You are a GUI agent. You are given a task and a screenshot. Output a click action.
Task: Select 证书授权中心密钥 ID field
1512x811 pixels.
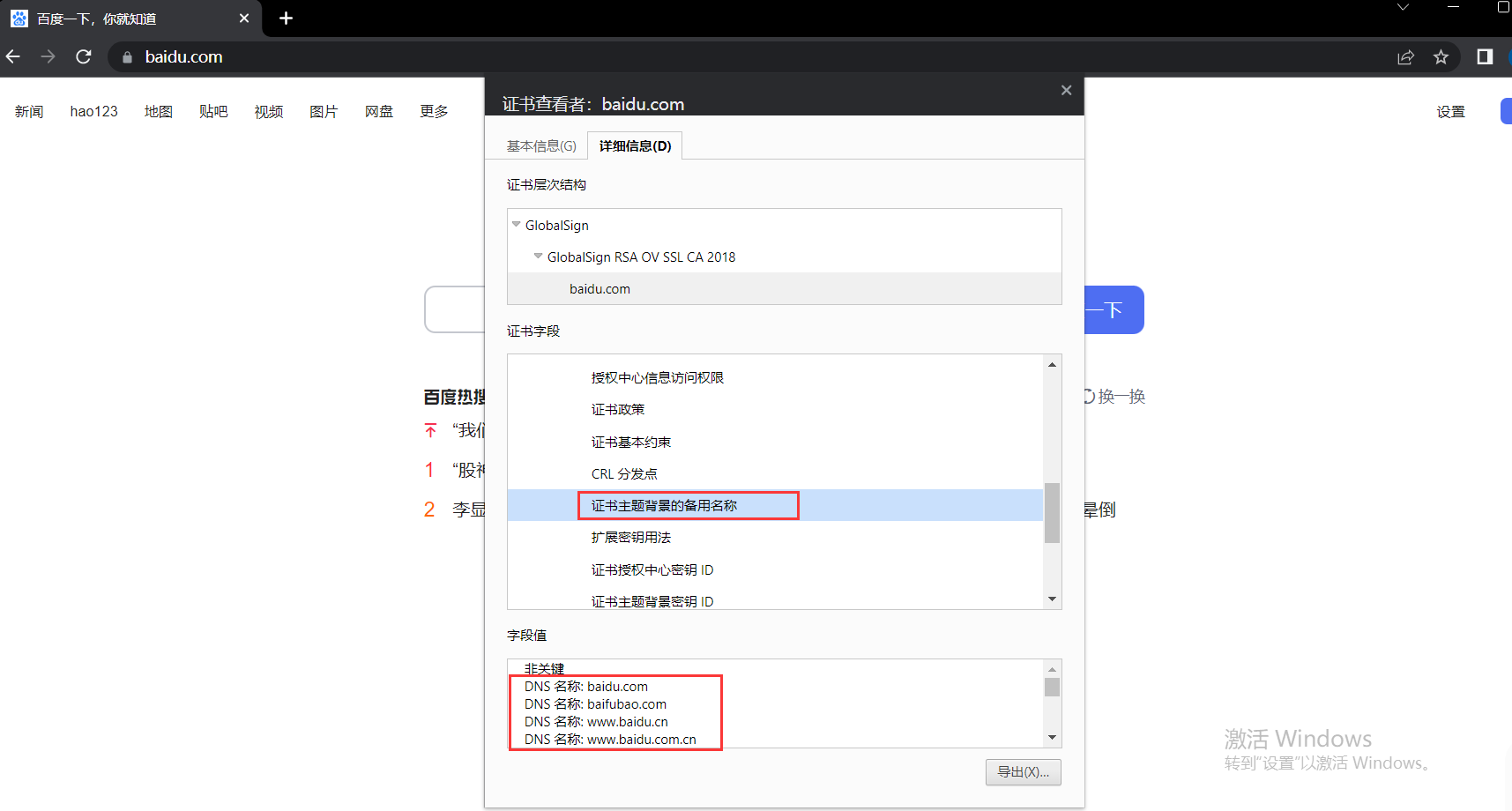(652, 570)
